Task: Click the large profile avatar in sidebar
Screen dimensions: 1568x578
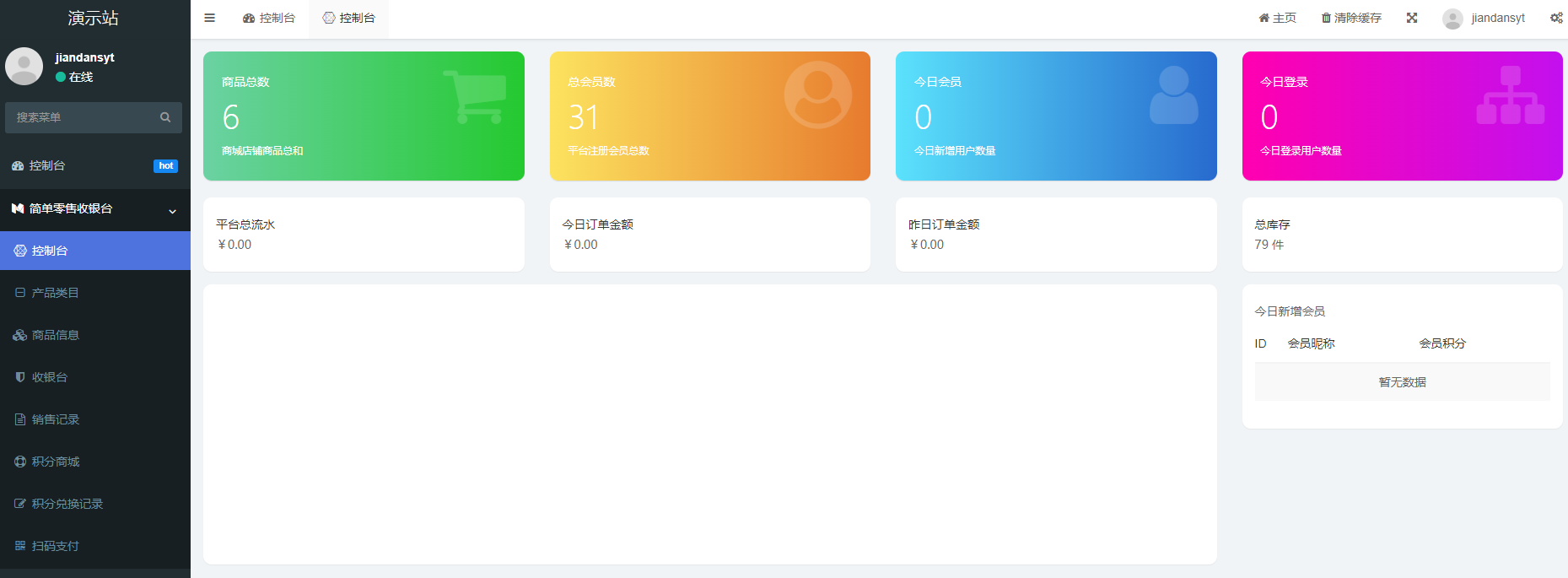Action: coord(24,66)
